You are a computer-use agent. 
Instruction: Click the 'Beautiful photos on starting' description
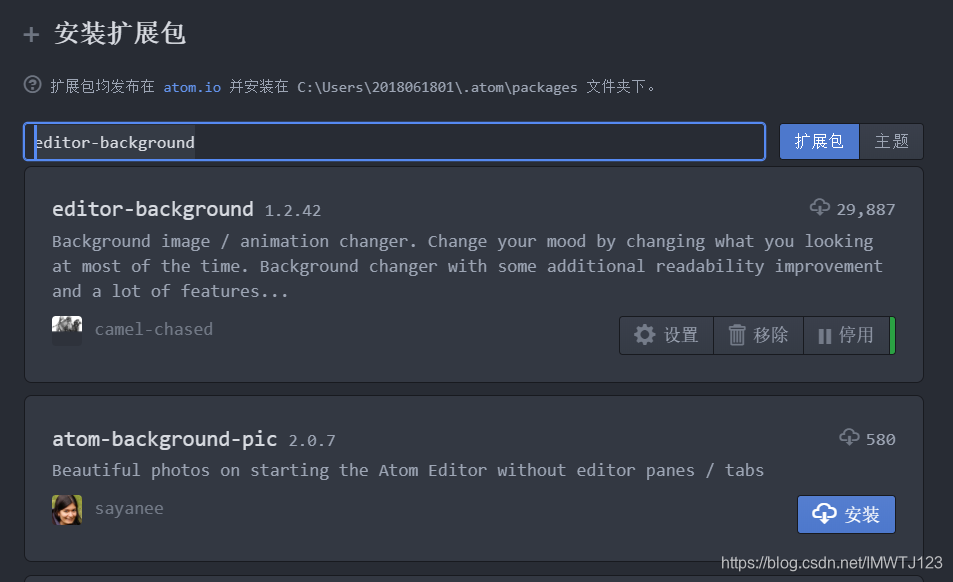(x=408, y=470)
